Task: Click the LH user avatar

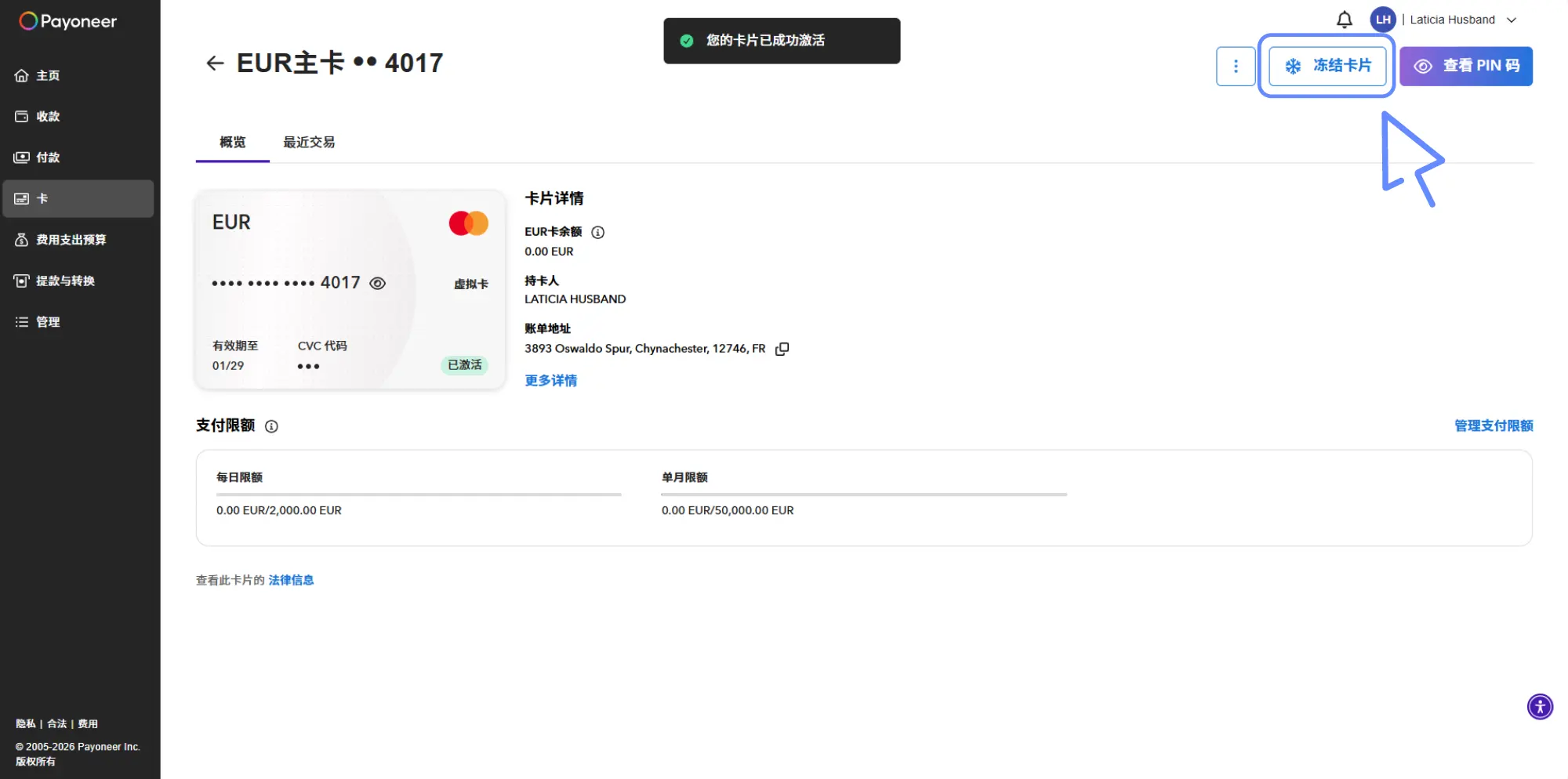Action: coord(1383,20)
